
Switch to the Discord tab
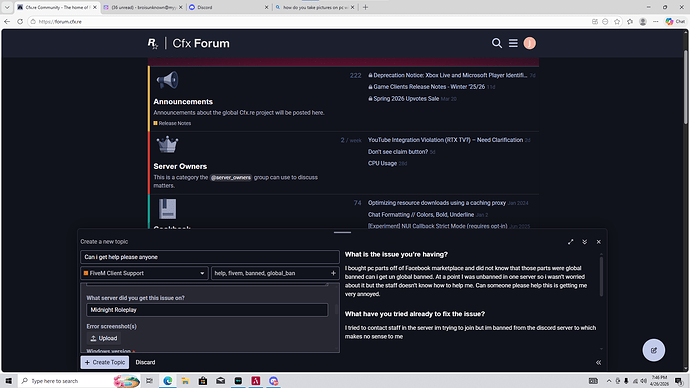[x=228, y=7]
